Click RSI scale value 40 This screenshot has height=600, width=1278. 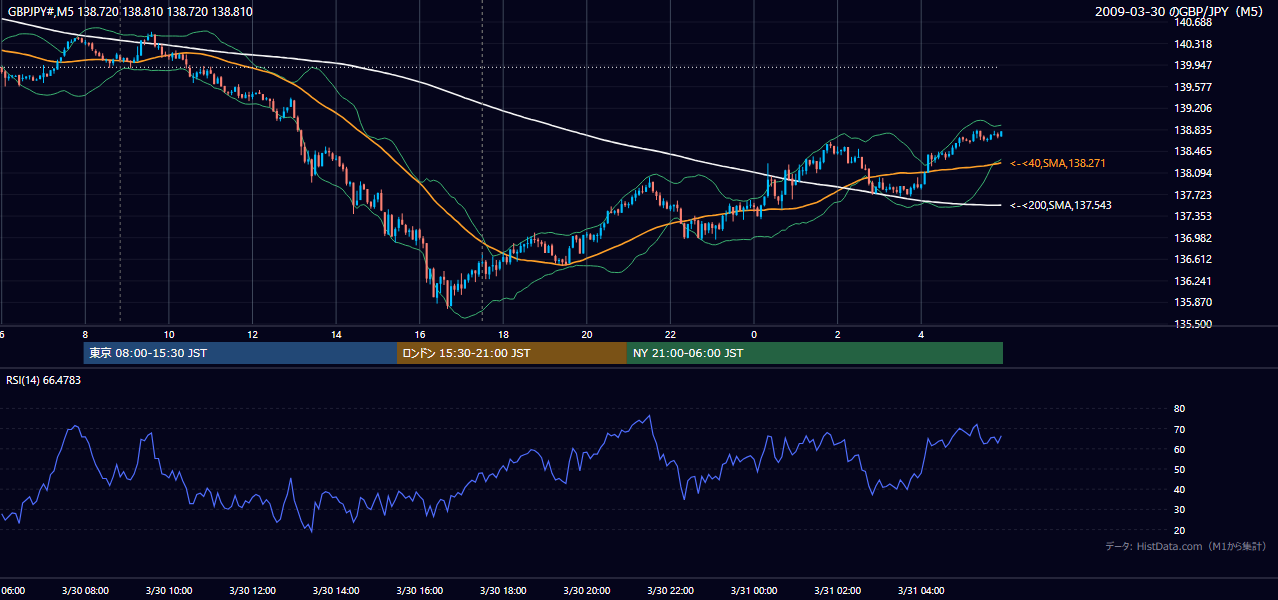pyautogui.click(x=1179, y=489)
